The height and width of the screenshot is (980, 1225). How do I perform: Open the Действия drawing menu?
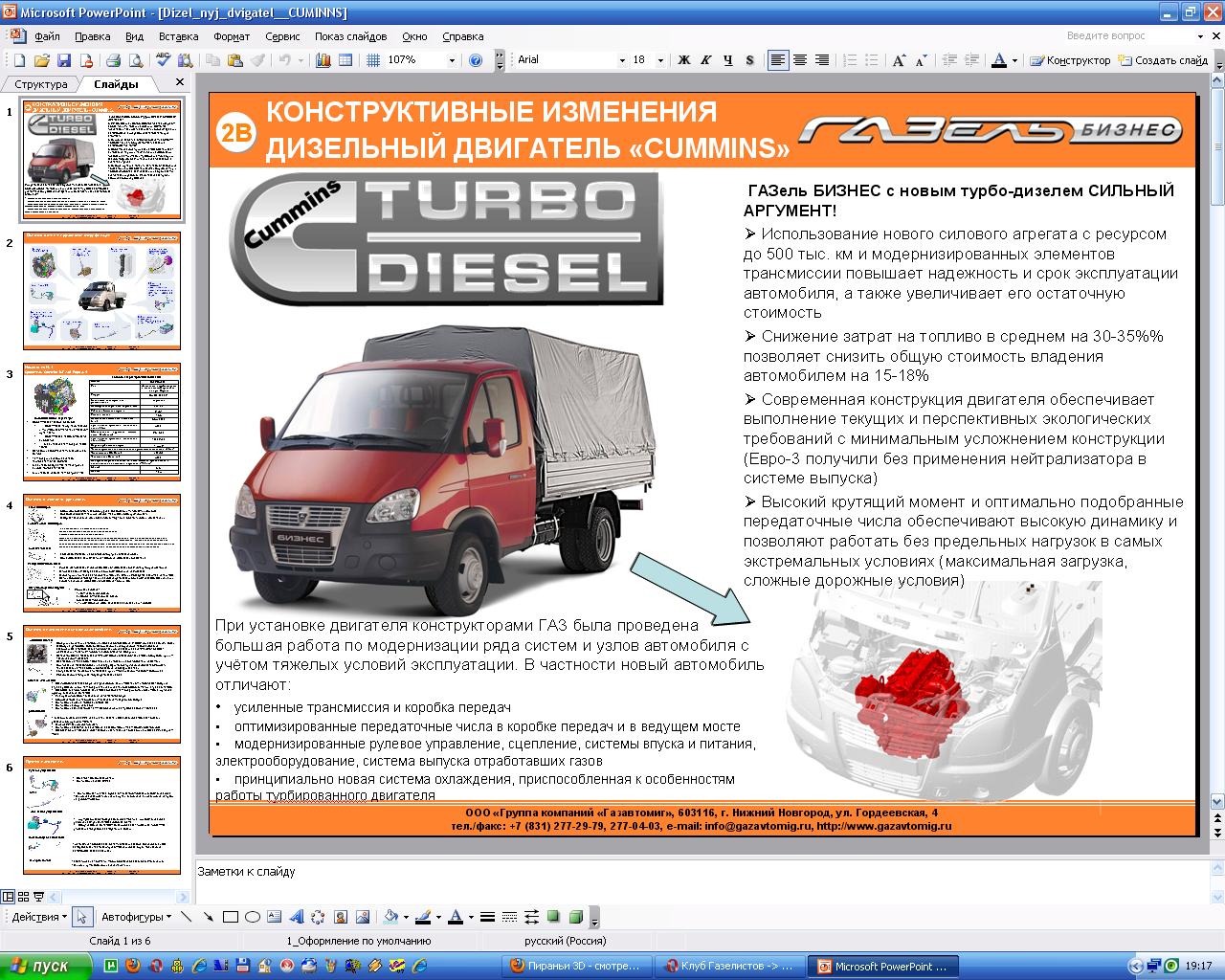41,917
